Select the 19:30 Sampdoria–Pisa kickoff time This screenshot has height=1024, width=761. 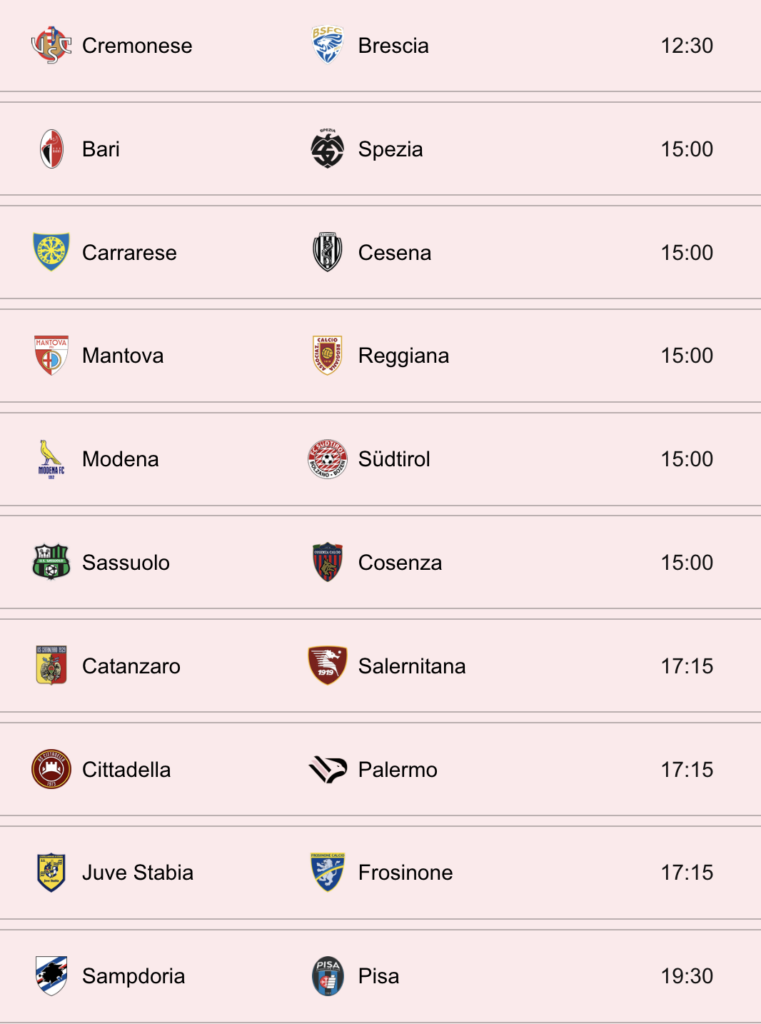pyautogui.click(x=687, y=976)
